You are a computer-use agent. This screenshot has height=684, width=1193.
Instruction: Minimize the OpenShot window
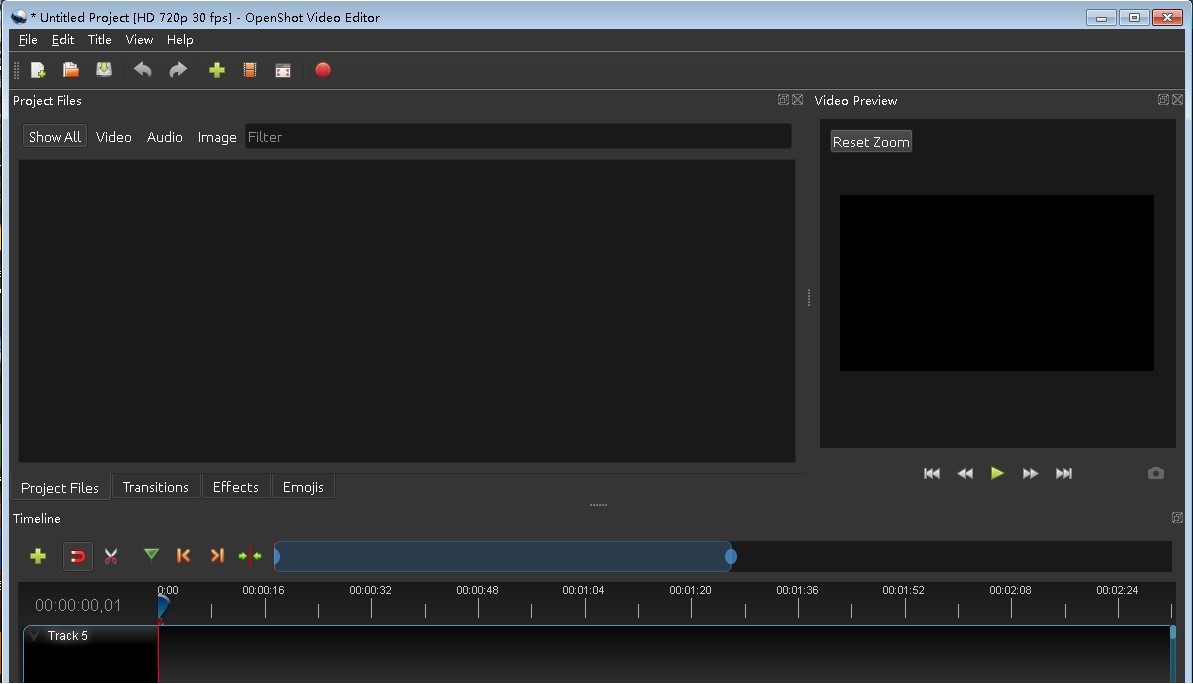coord(1101,17)
